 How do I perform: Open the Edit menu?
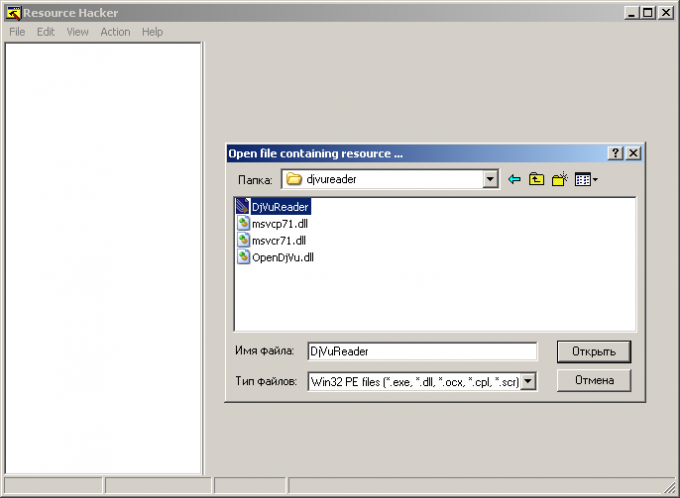tap(46, 32)
